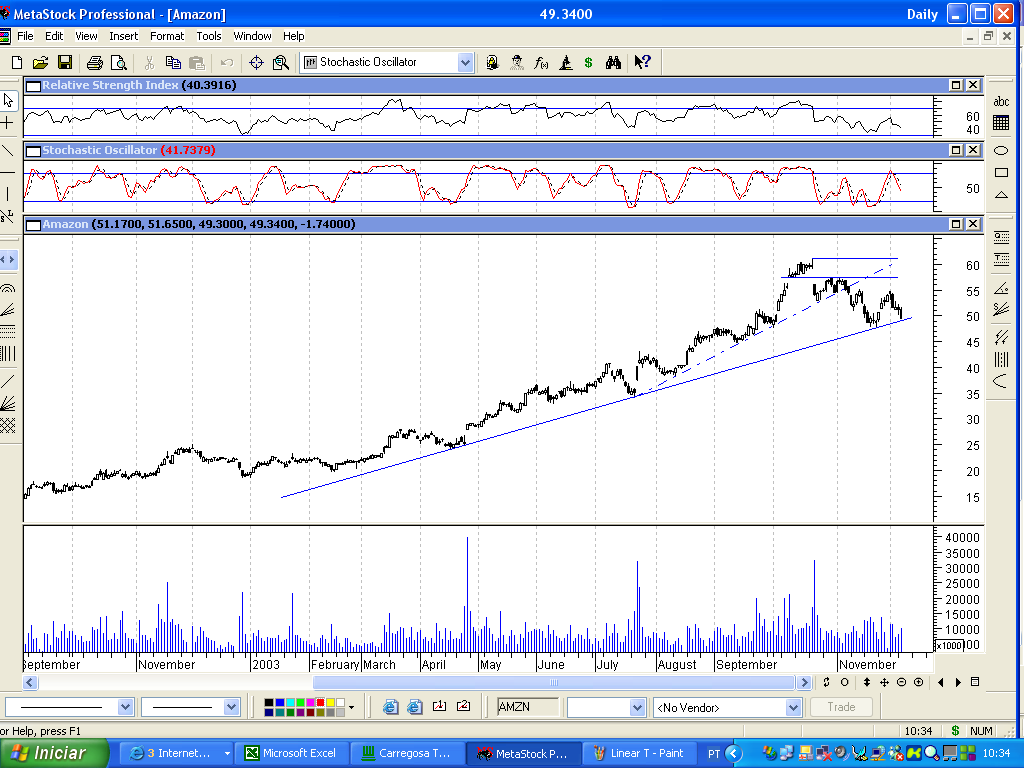
Task: Click the PT language indicator in tray
Action: (x=714, y=754)
